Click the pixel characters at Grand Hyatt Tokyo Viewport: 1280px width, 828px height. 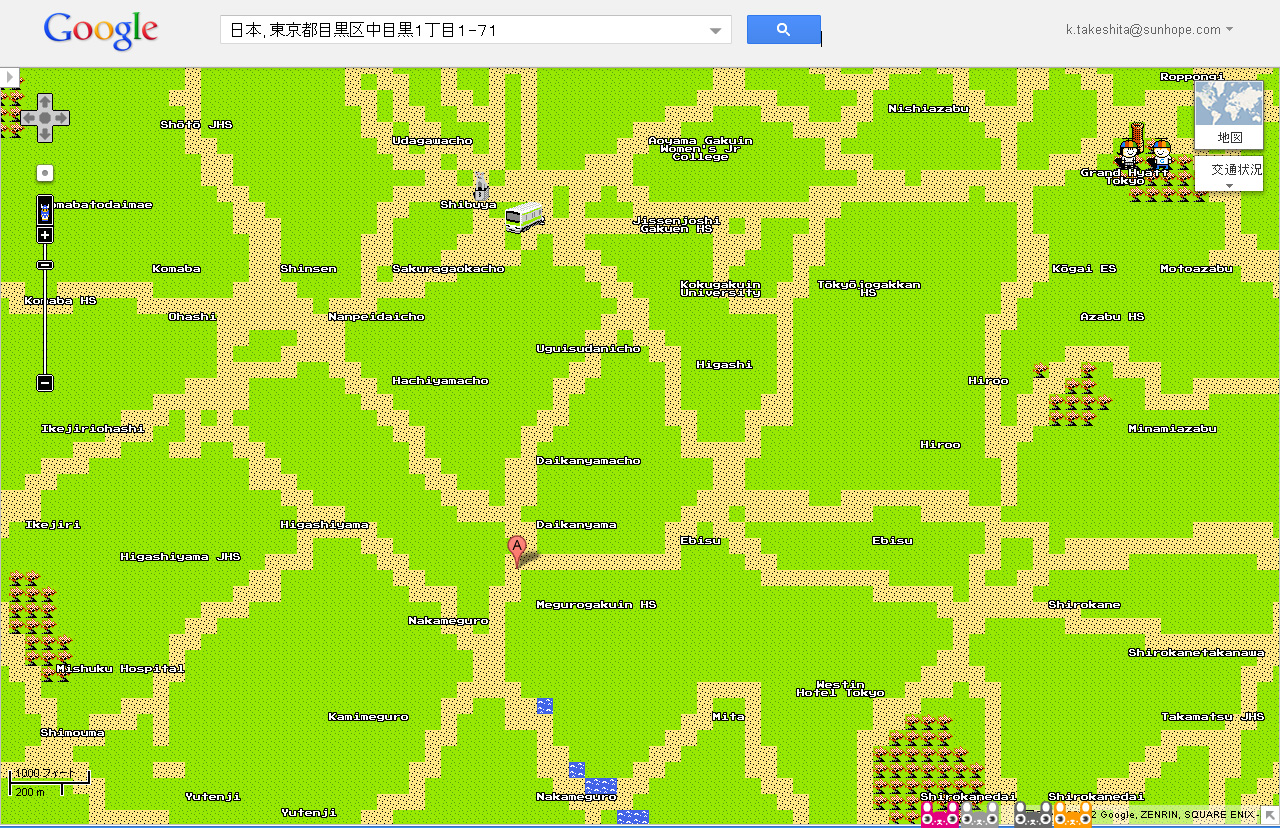point(1145,153)
